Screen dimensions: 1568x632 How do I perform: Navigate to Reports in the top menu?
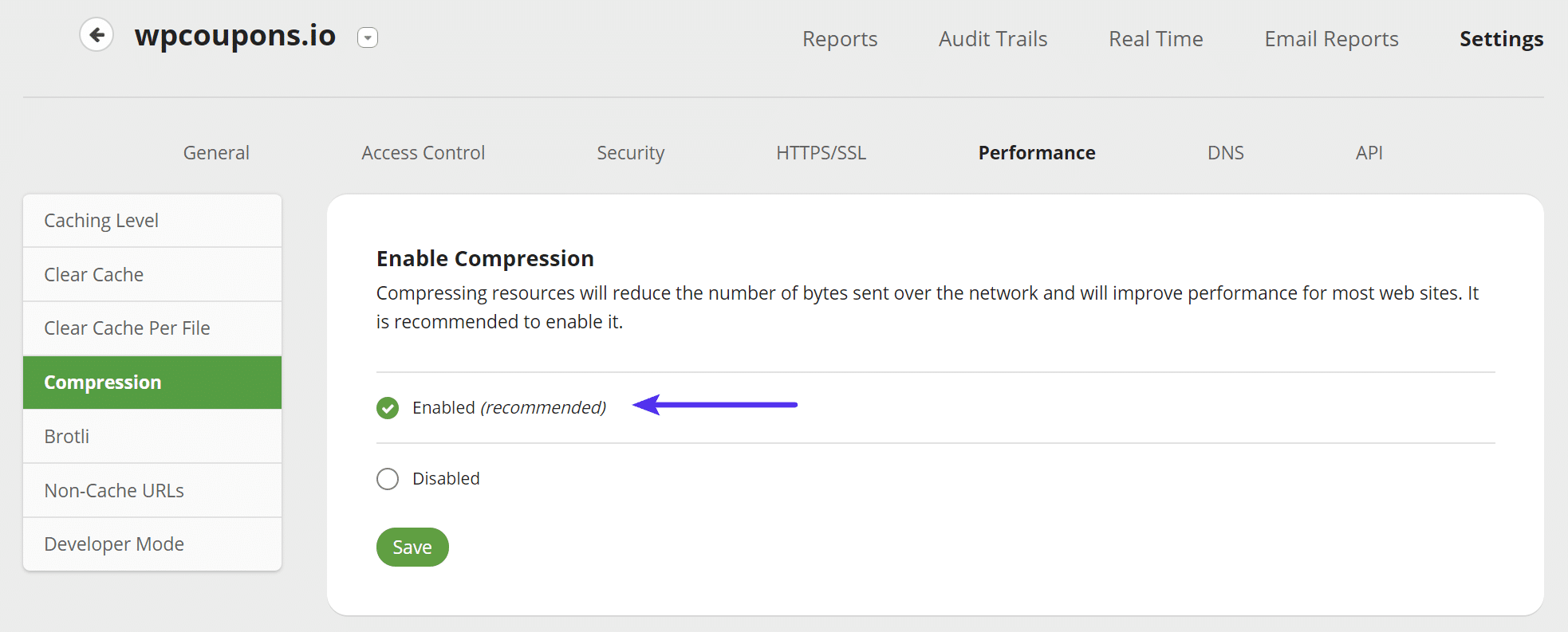[x=840, y=38]
